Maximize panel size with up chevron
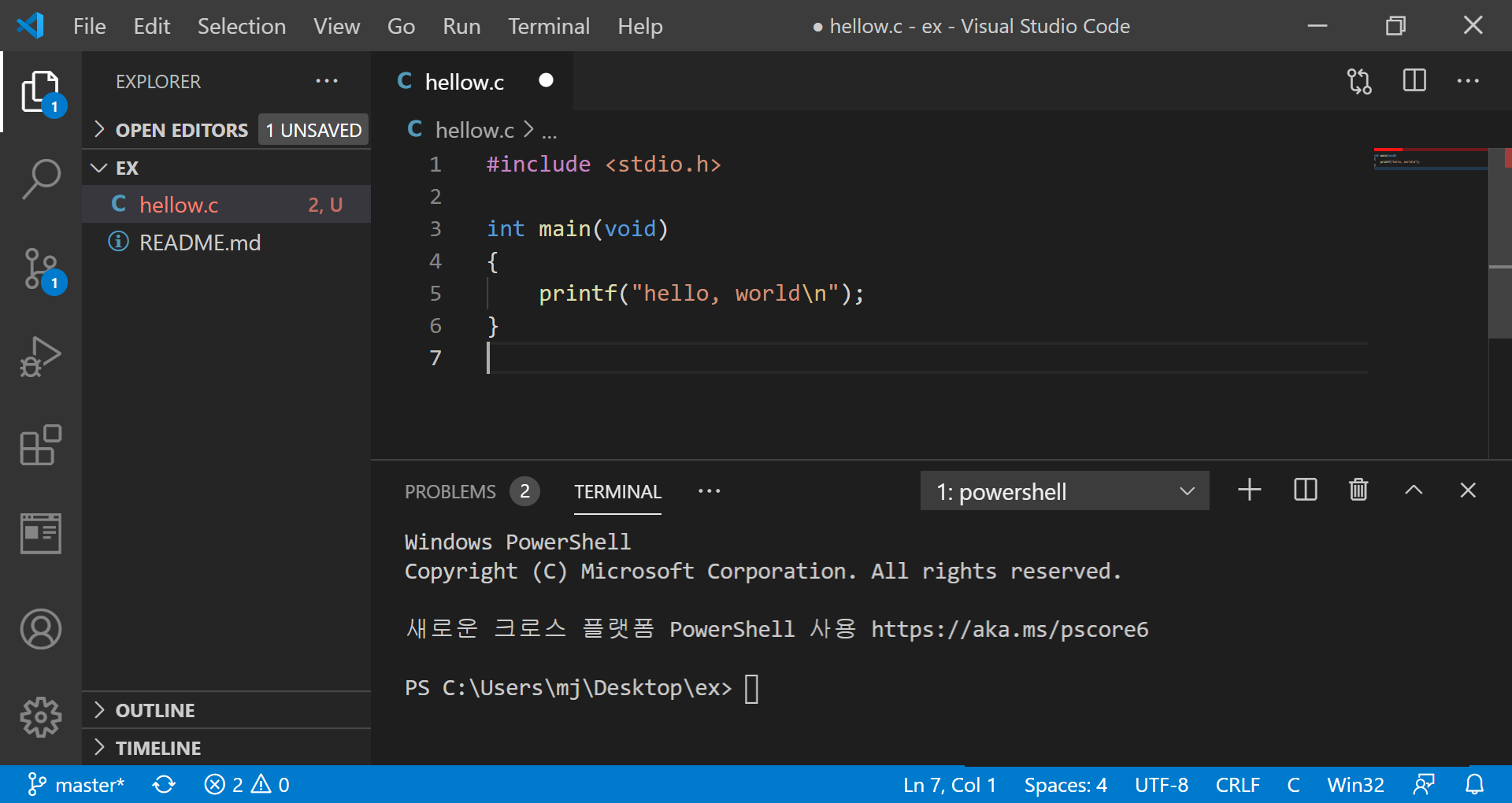 pyautogui.click(x=1414, y=490)
